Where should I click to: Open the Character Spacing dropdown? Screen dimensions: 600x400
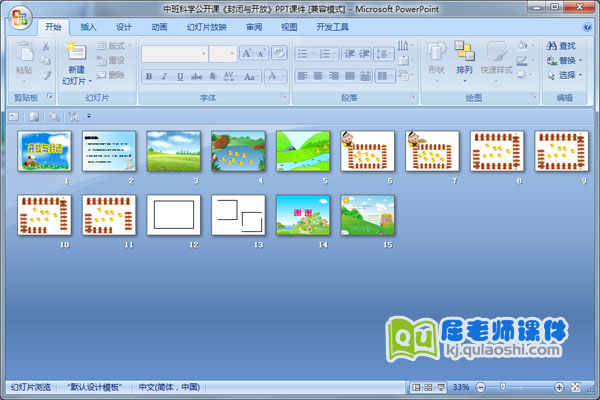230,77
